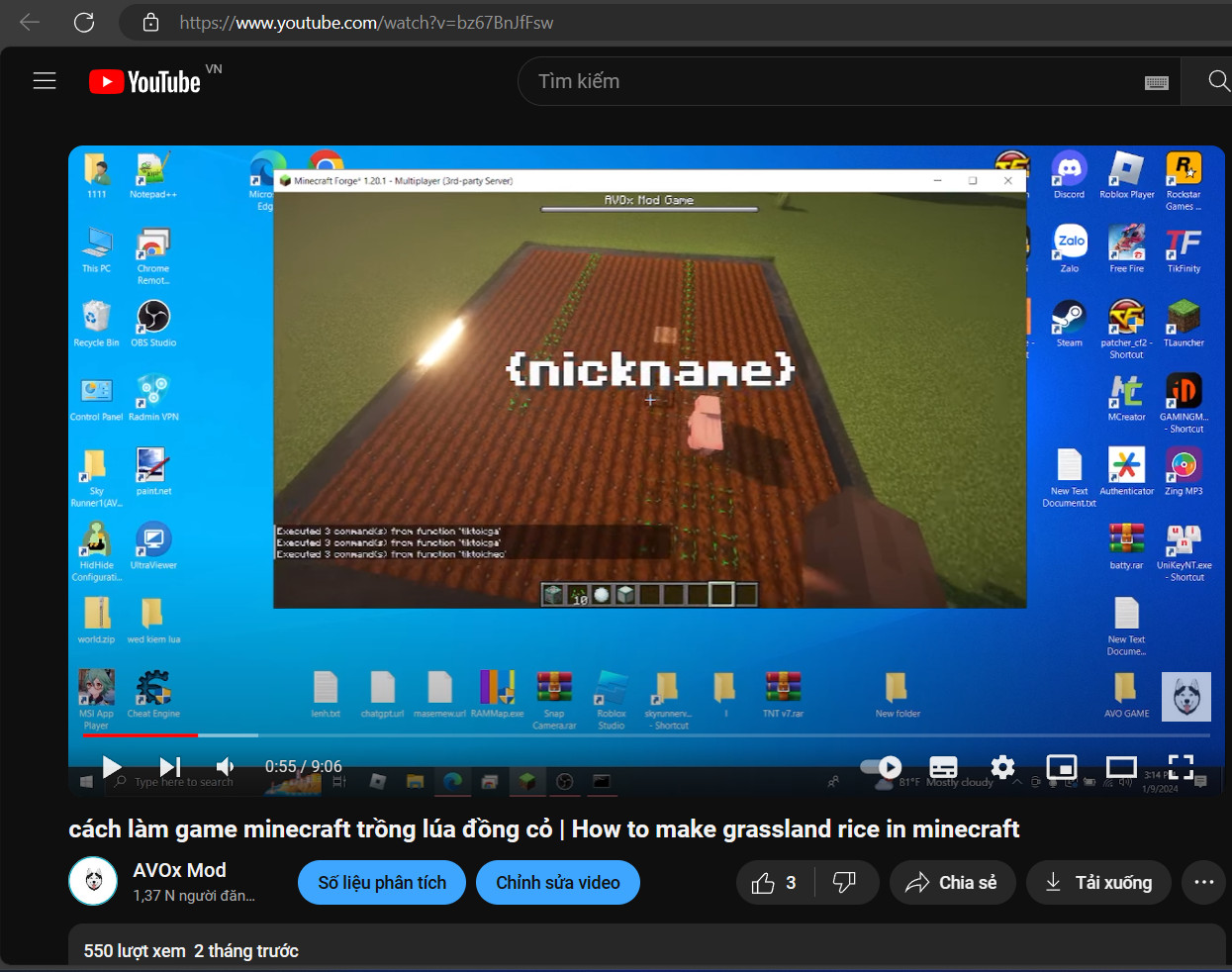Play the video
The image size is (1232, 972).
(x=112, y=766)
